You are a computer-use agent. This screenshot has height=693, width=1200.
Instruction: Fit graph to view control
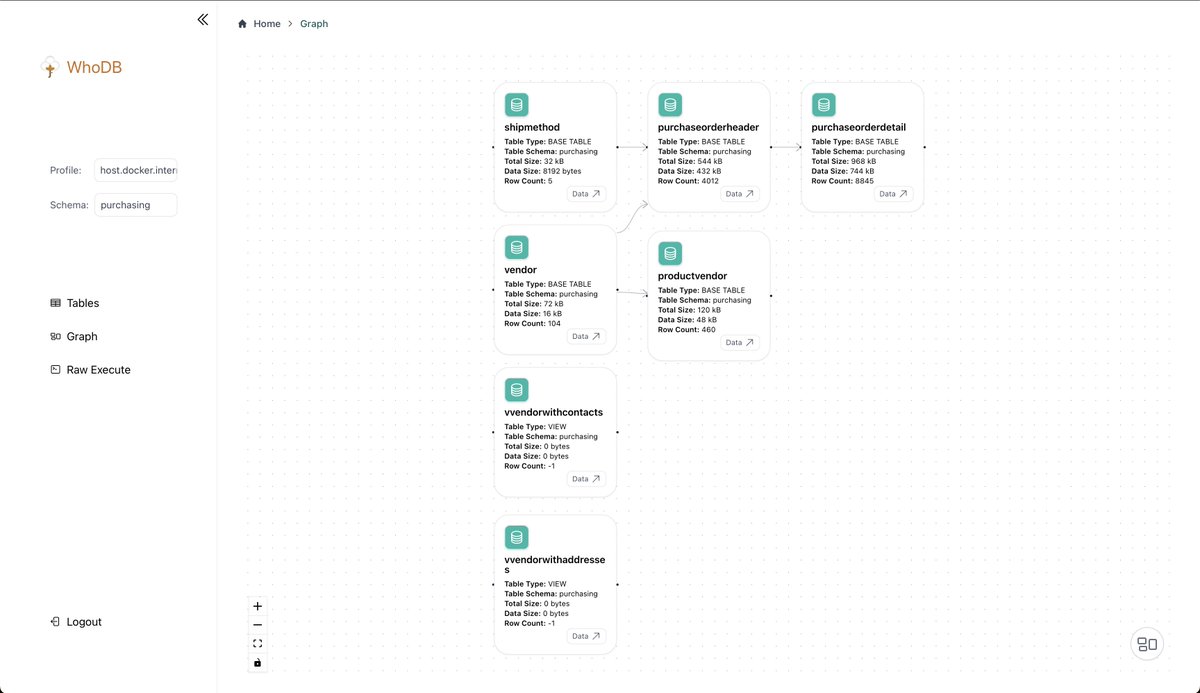258,643
